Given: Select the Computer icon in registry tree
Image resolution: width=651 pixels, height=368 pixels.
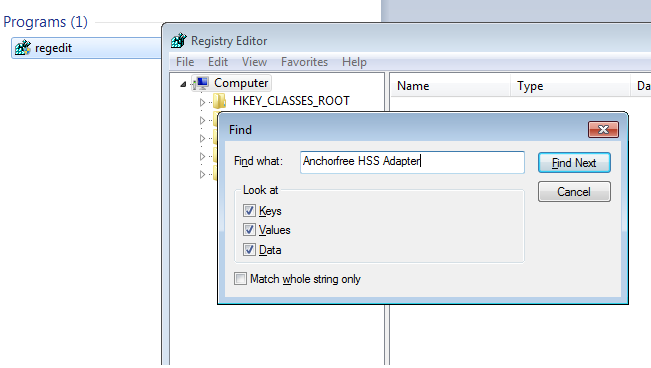Looking at the screenshot, I should [x=202, y=83].
